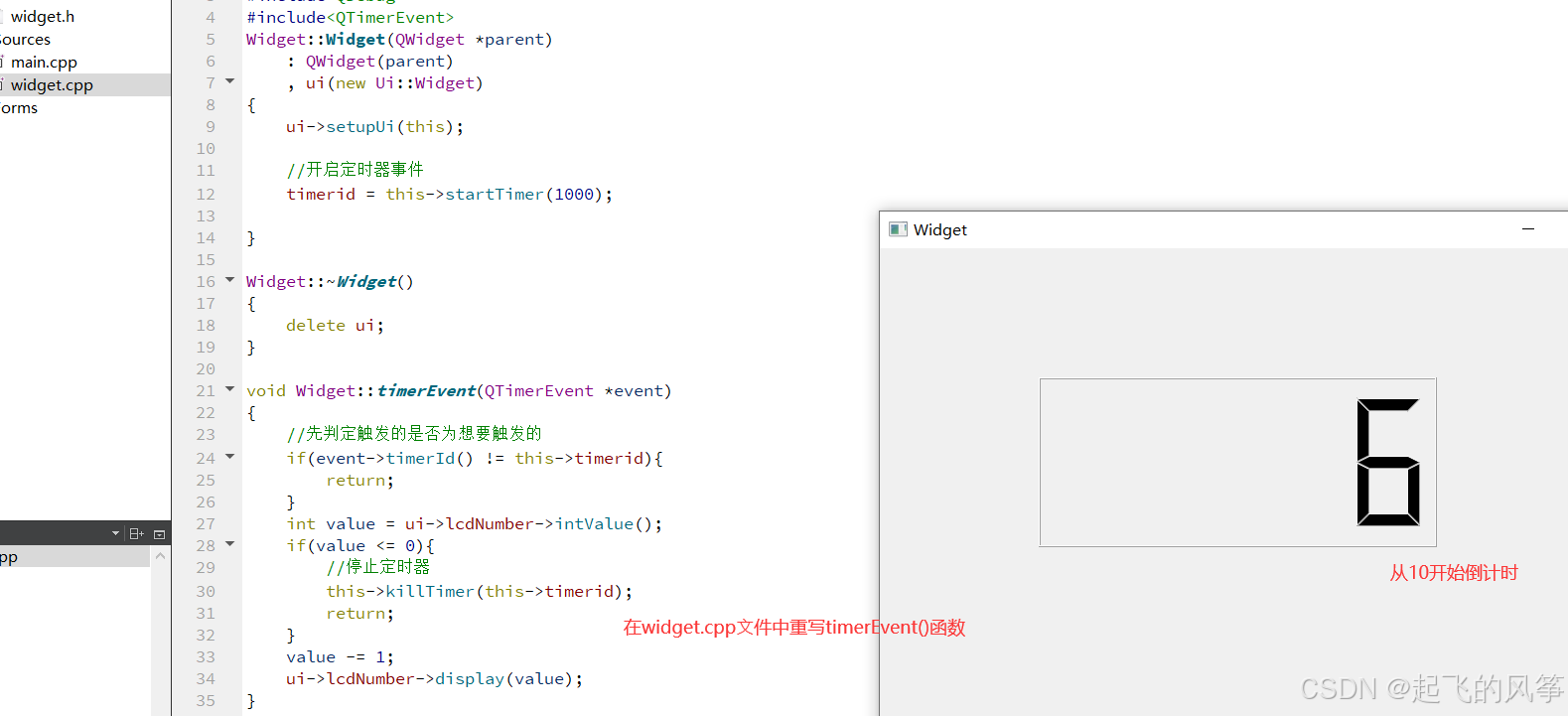The image size is (1568, 716).
Task: Click comment '//先判定触发的是否为想要触发的' on line 23
Action: [x=414, y=434]
